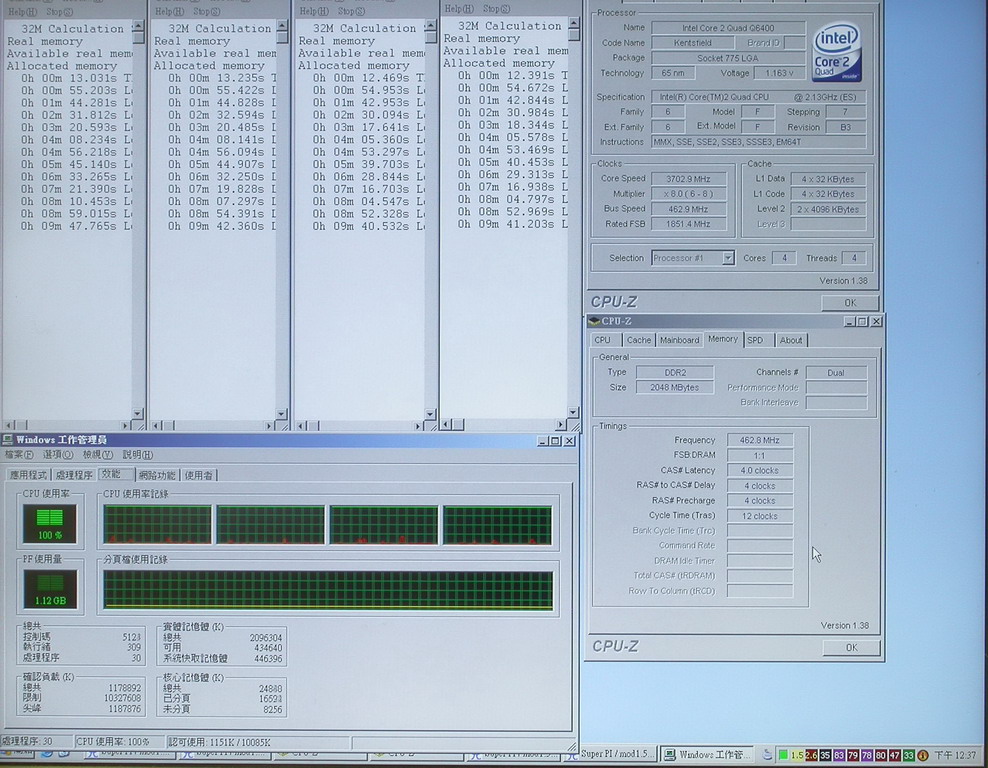Click the orange info tray icon
Screen dimensions: 988x768
(x=922, y=755)
